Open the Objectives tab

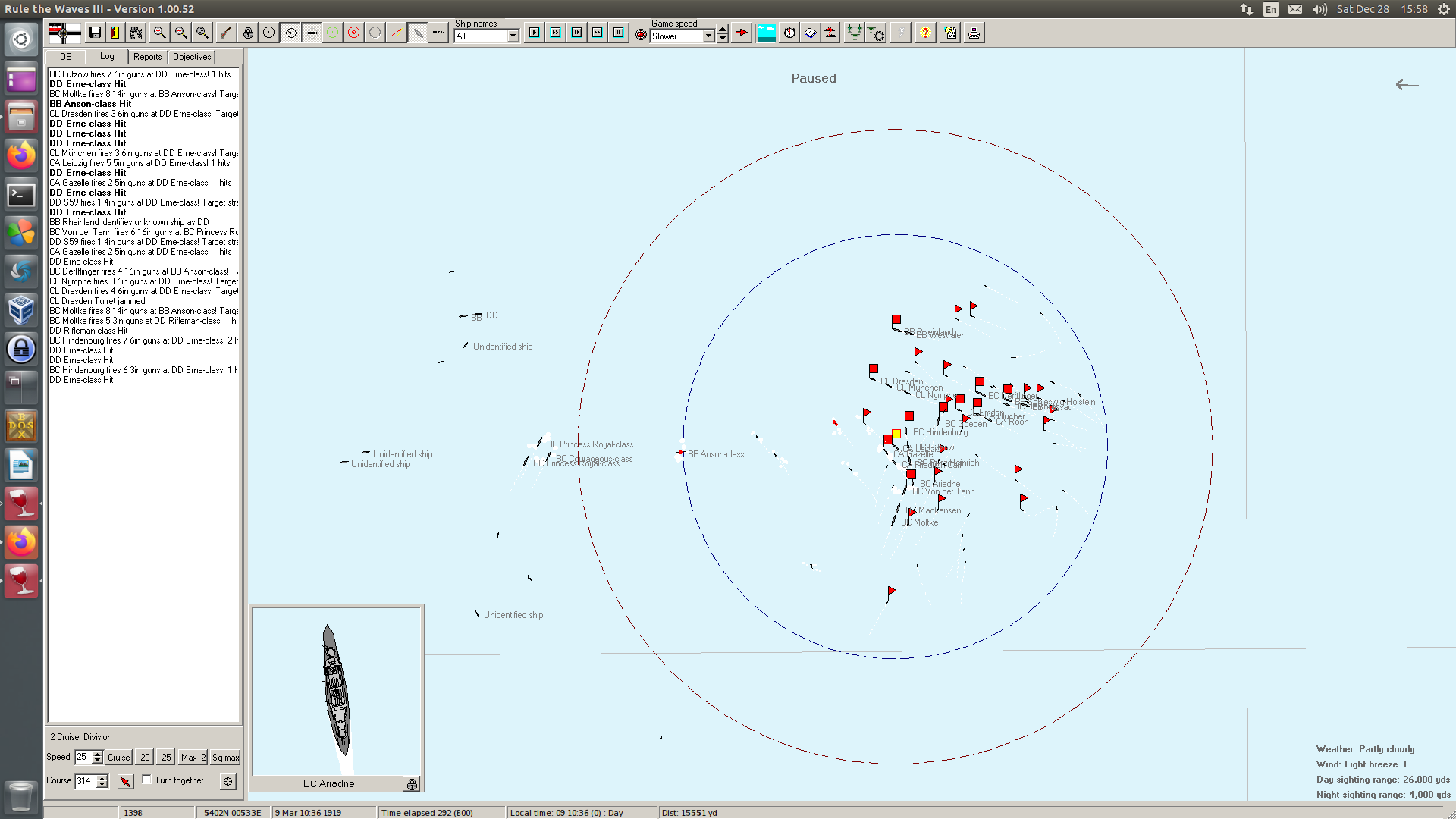click(192, 57)
